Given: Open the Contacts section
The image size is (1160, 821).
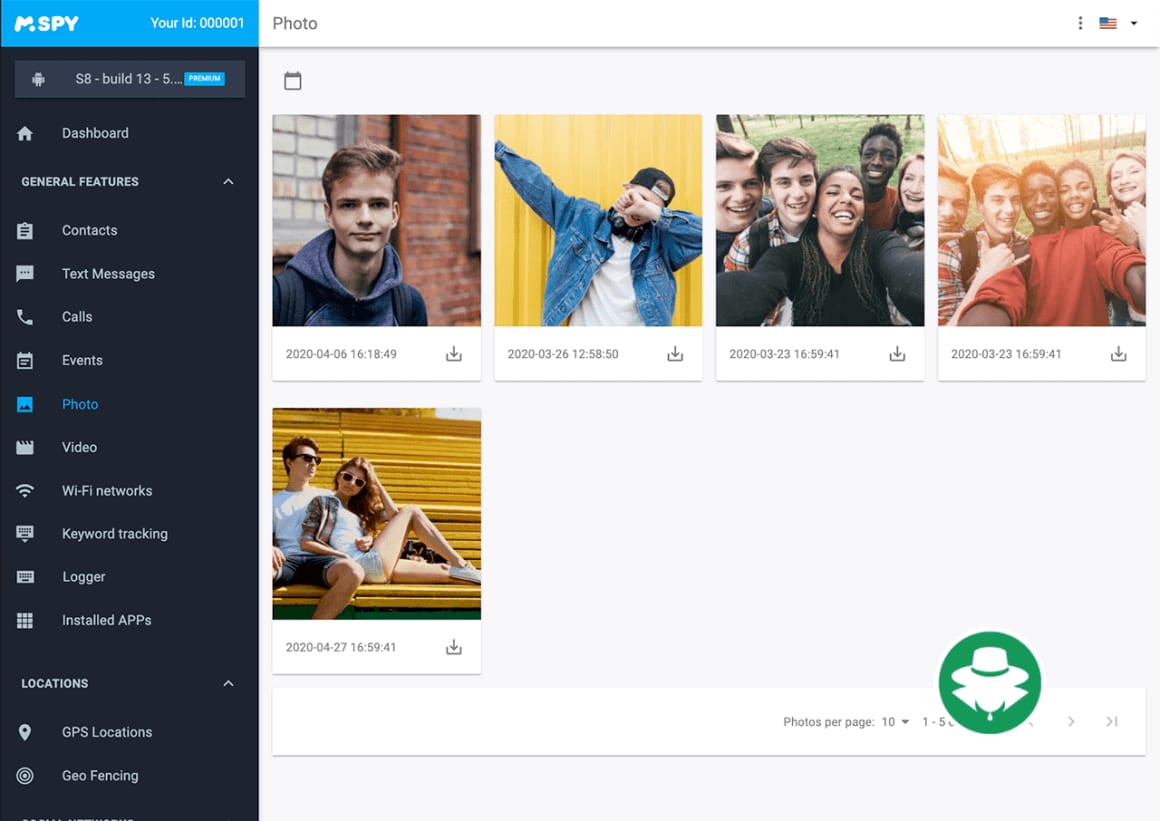Looking at the screenshot, I should [x=89, y=230].
